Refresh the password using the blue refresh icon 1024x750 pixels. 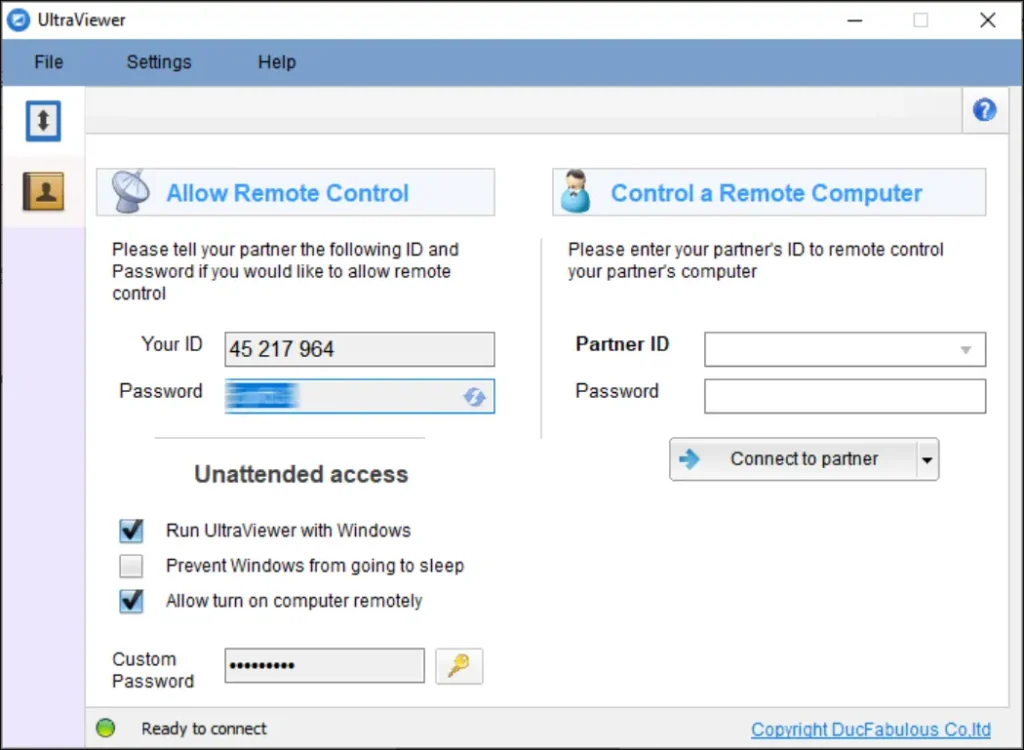pos(474,397)
